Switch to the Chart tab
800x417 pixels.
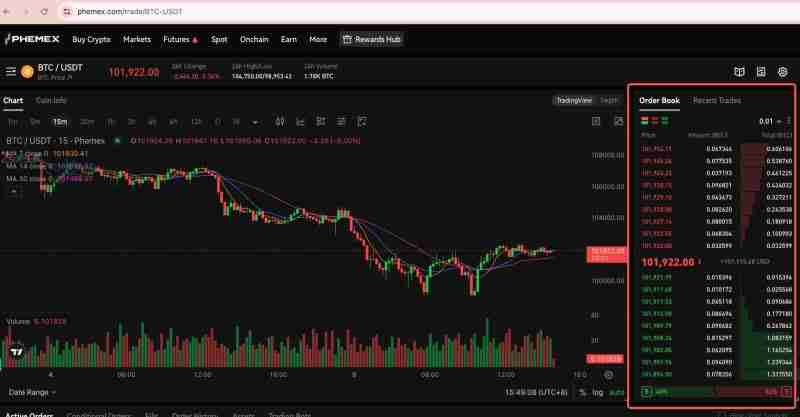[x=13, y=101]
